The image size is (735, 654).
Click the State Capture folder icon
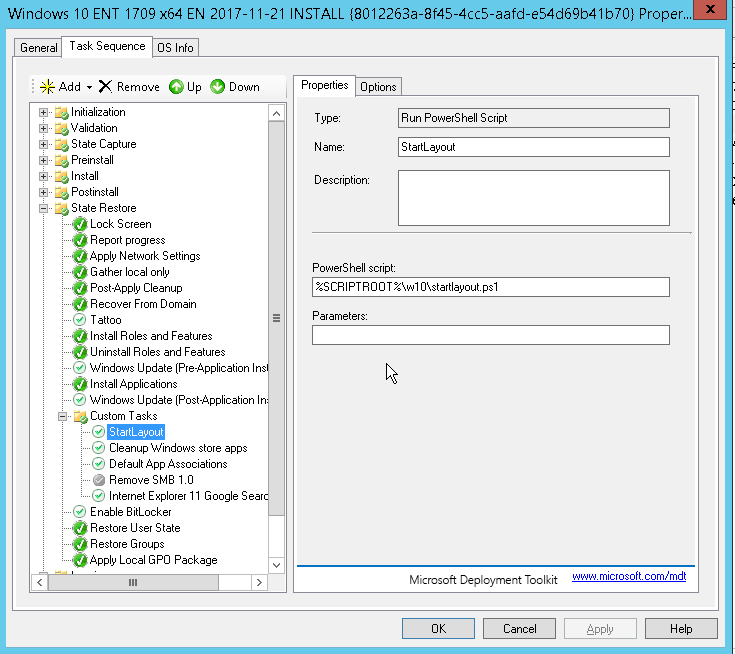click(x=61, y=144)
